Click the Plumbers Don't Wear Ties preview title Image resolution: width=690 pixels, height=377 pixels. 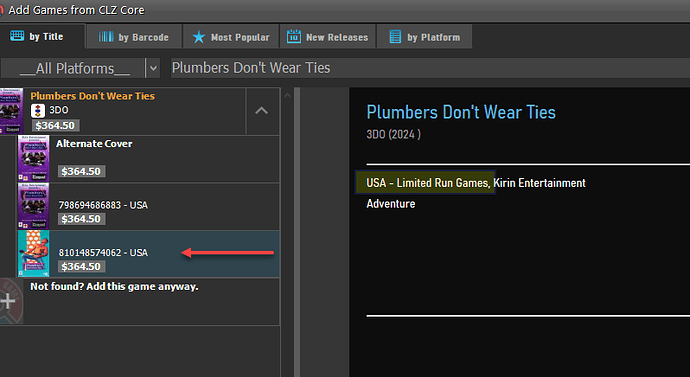pos(461,112)
